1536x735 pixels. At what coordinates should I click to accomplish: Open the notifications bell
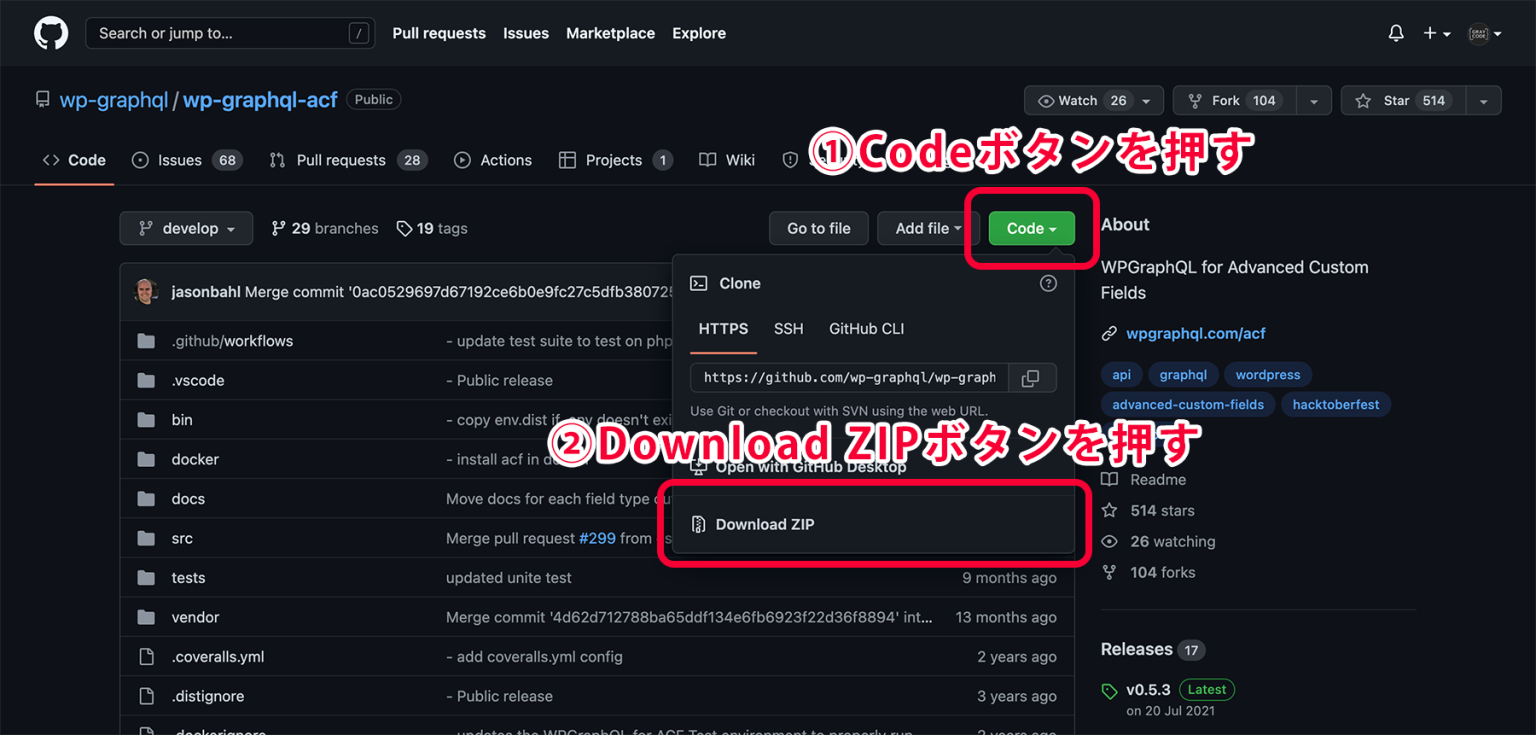[1396, 33]
